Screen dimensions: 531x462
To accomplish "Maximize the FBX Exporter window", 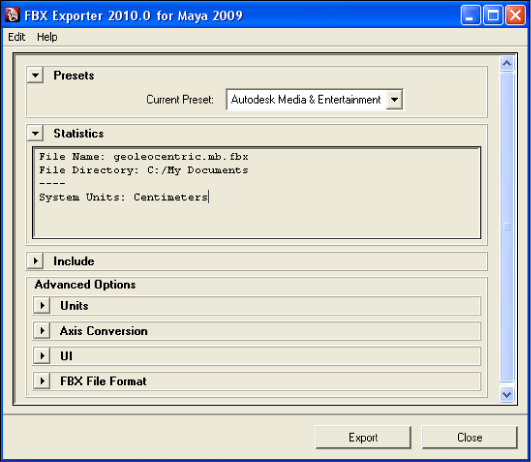I will click(x=493, y=15).
